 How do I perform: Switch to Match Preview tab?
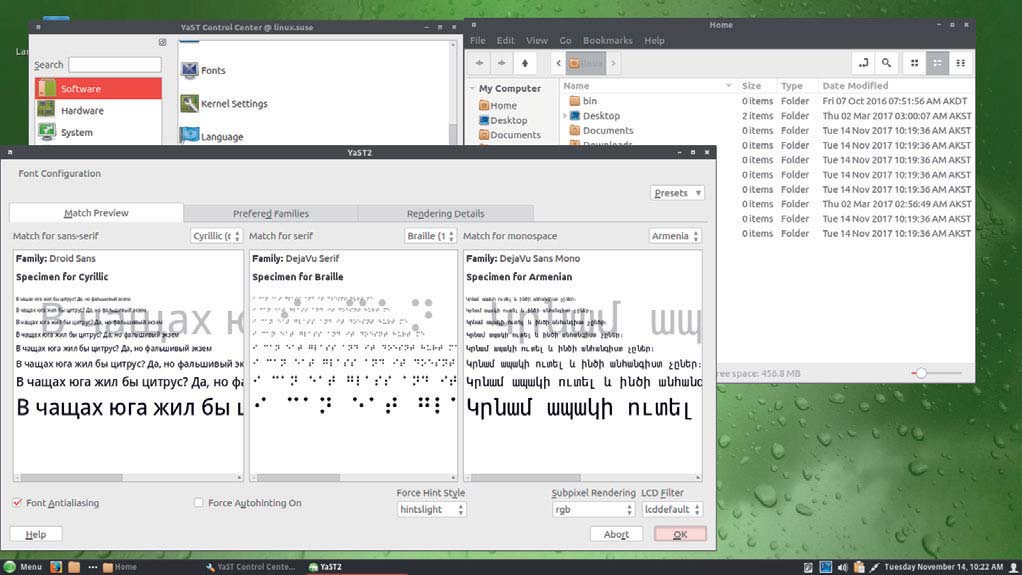click(96, 213)
